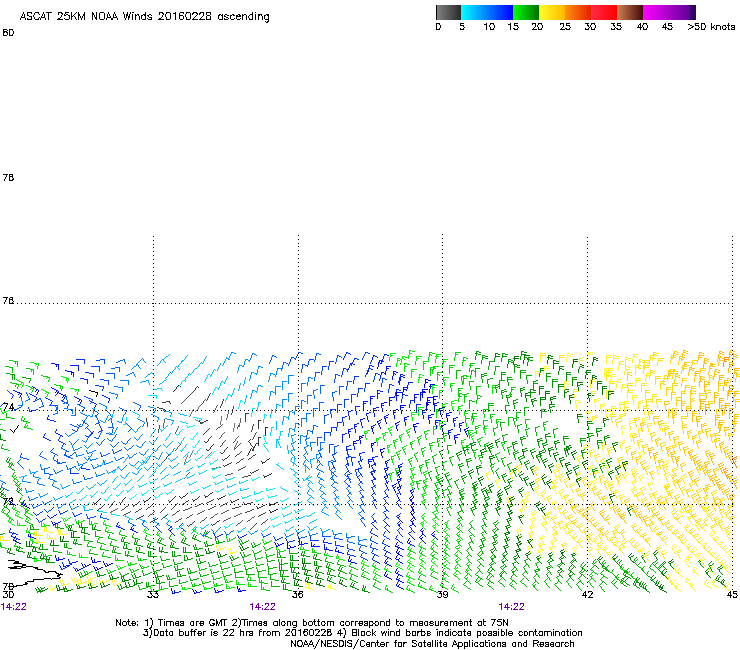
Task: Click the chart title 'ASCAT 25KM NOAA Winds 20160228 ascending'
Action: click(144, 17)
